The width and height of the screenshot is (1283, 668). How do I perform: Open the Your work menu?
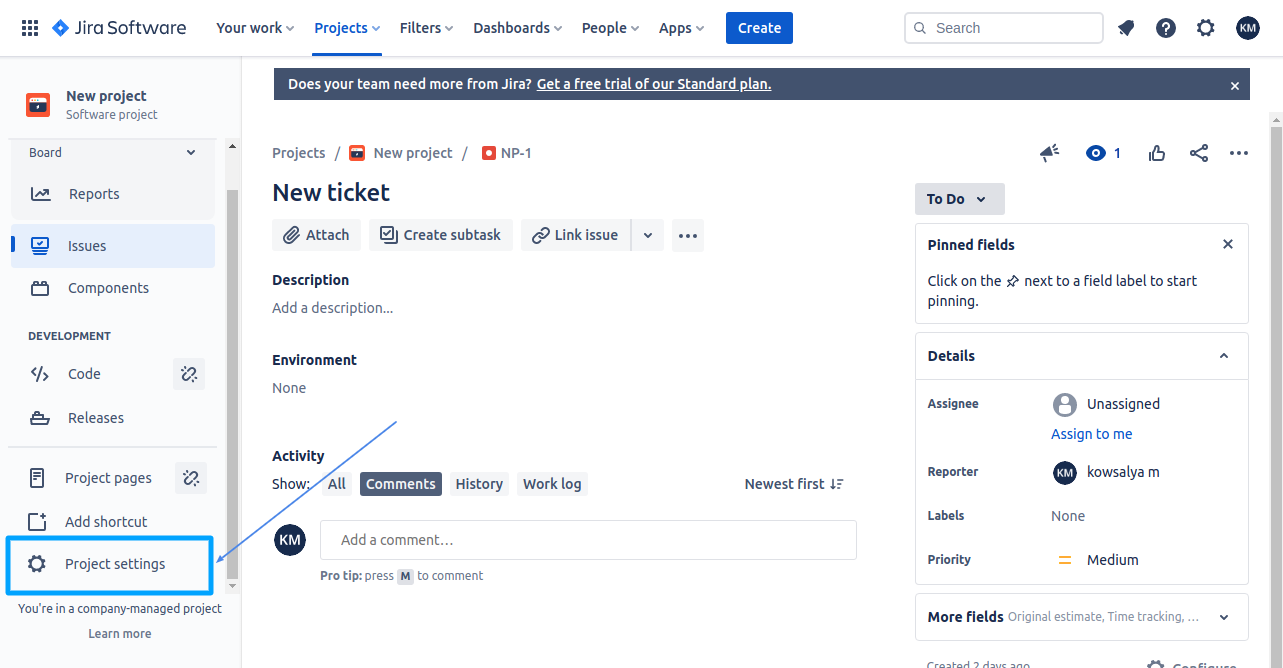[x=255, y=28]
